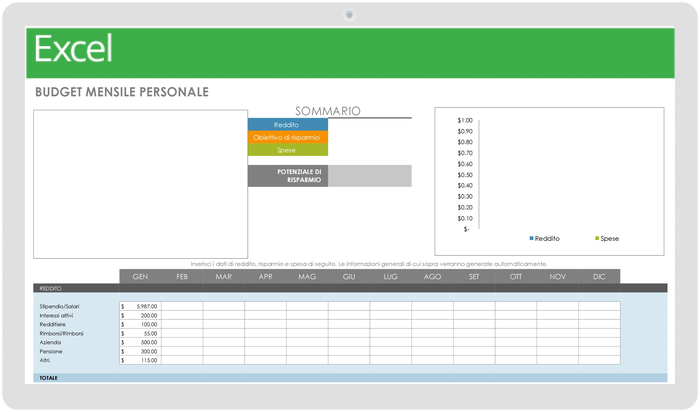Select the DIC month column header
Screen dimensions: 700x412
click(599, 276)
